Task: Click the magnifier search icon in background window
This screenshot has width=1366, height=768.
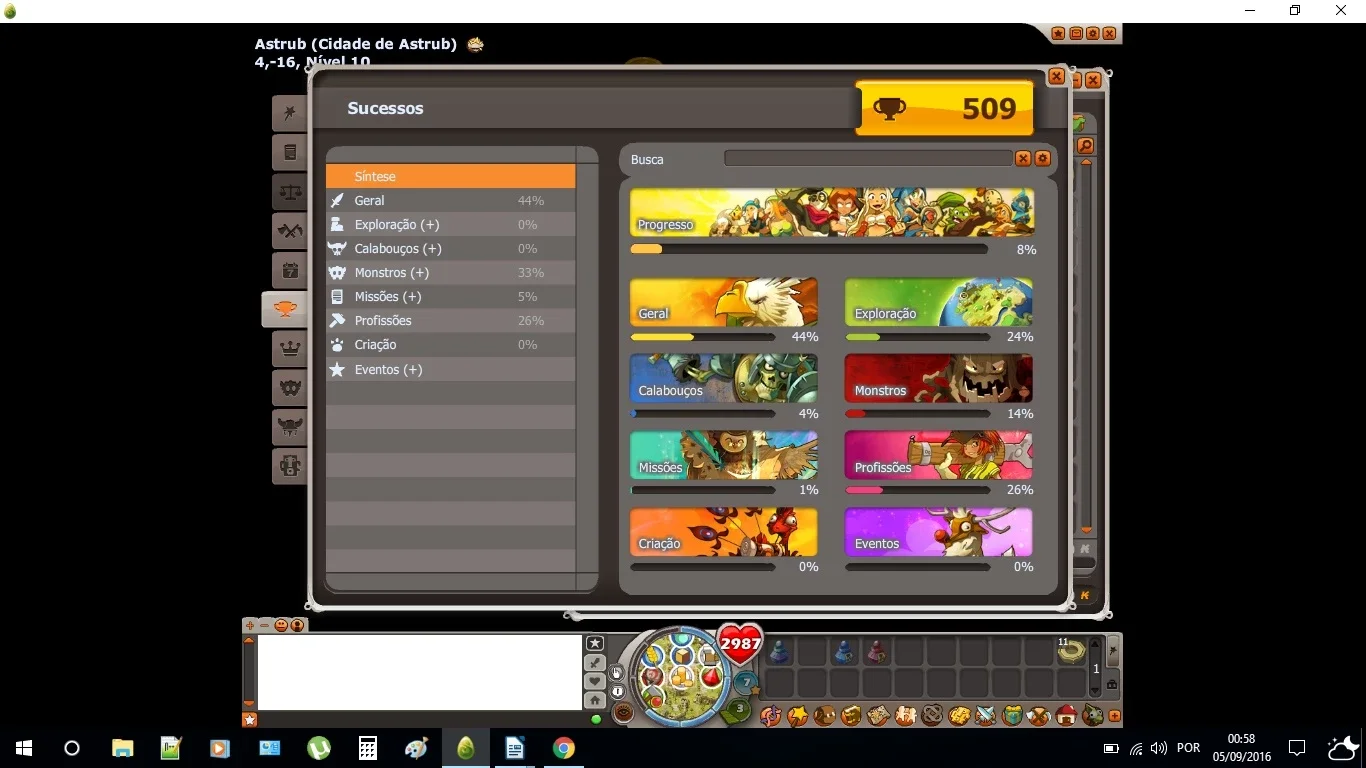Action: click(x=1085, y=146)
